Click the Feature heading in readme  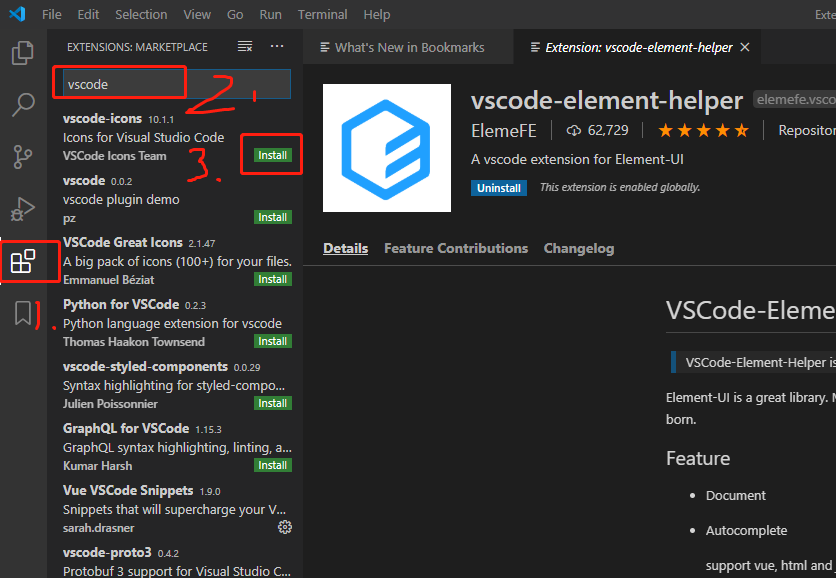(x=697, y=459)
